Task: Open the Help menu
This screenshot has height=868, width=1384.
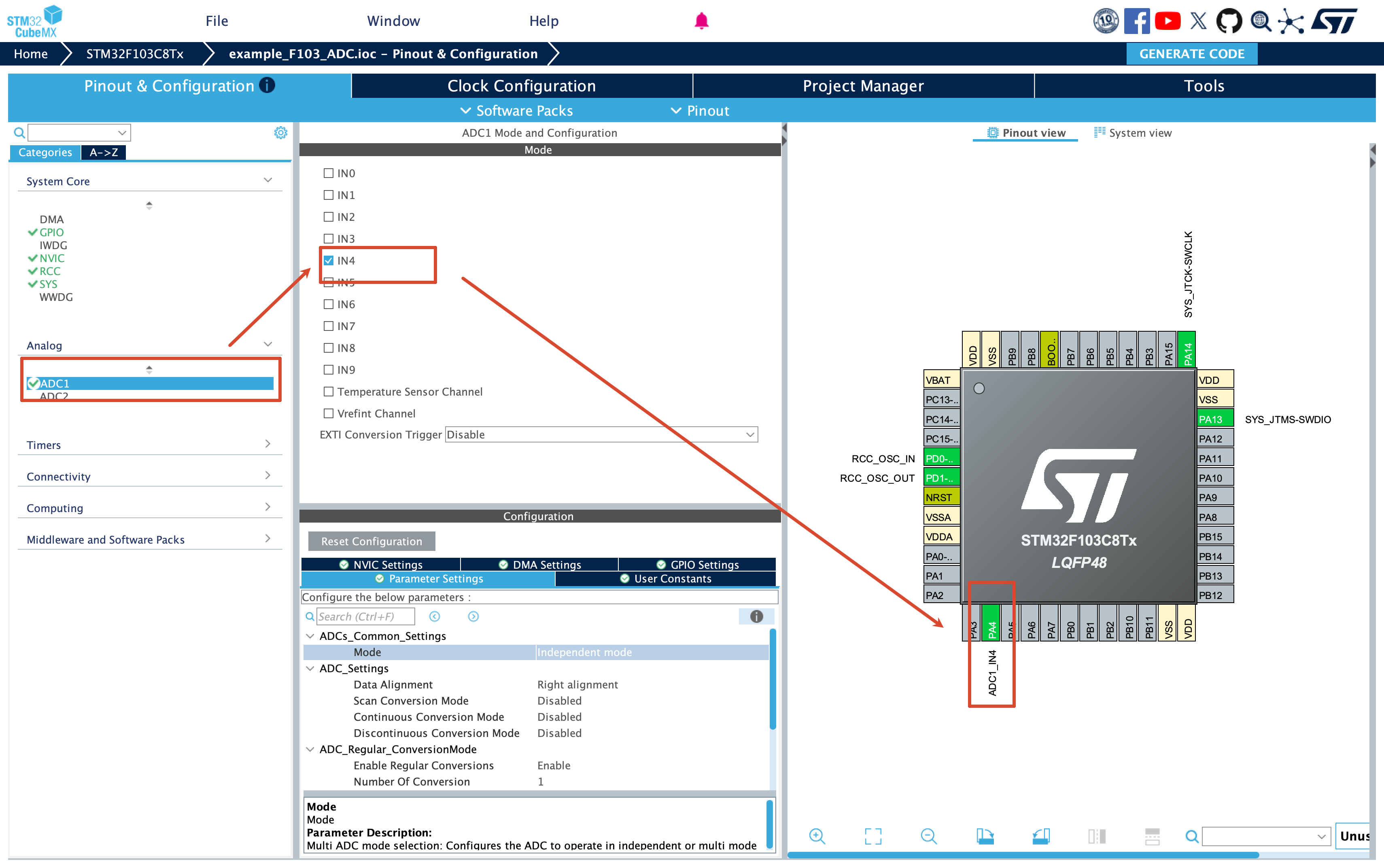Action: pos(543,21)
